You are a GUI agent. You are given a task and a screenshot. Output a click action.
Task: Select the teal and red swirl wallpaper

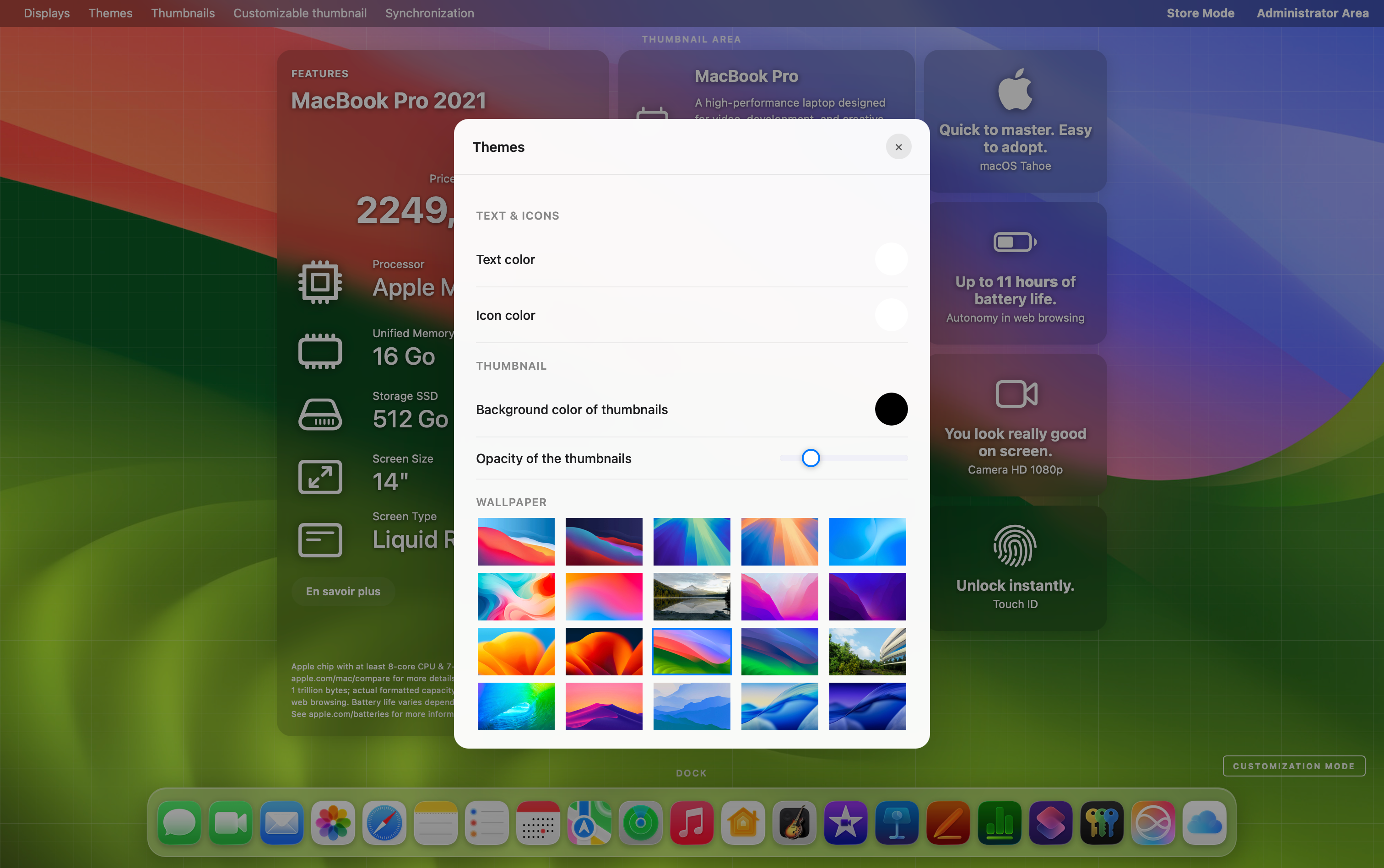point(516,597)
